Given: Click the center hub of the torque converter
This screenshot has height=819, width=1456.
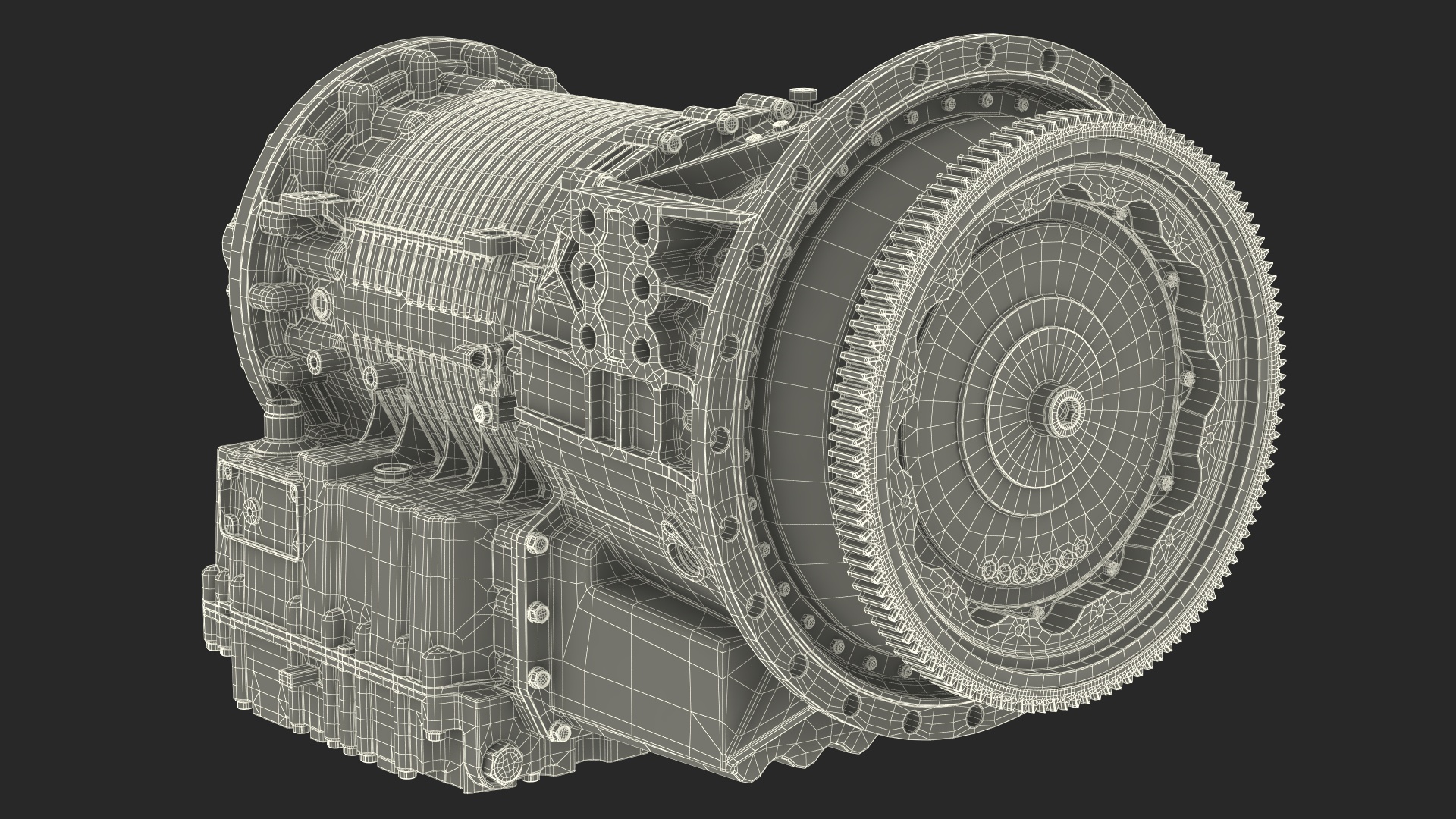Looking at the screenshot, I should pyautogui.click(x=1066, y=411).
